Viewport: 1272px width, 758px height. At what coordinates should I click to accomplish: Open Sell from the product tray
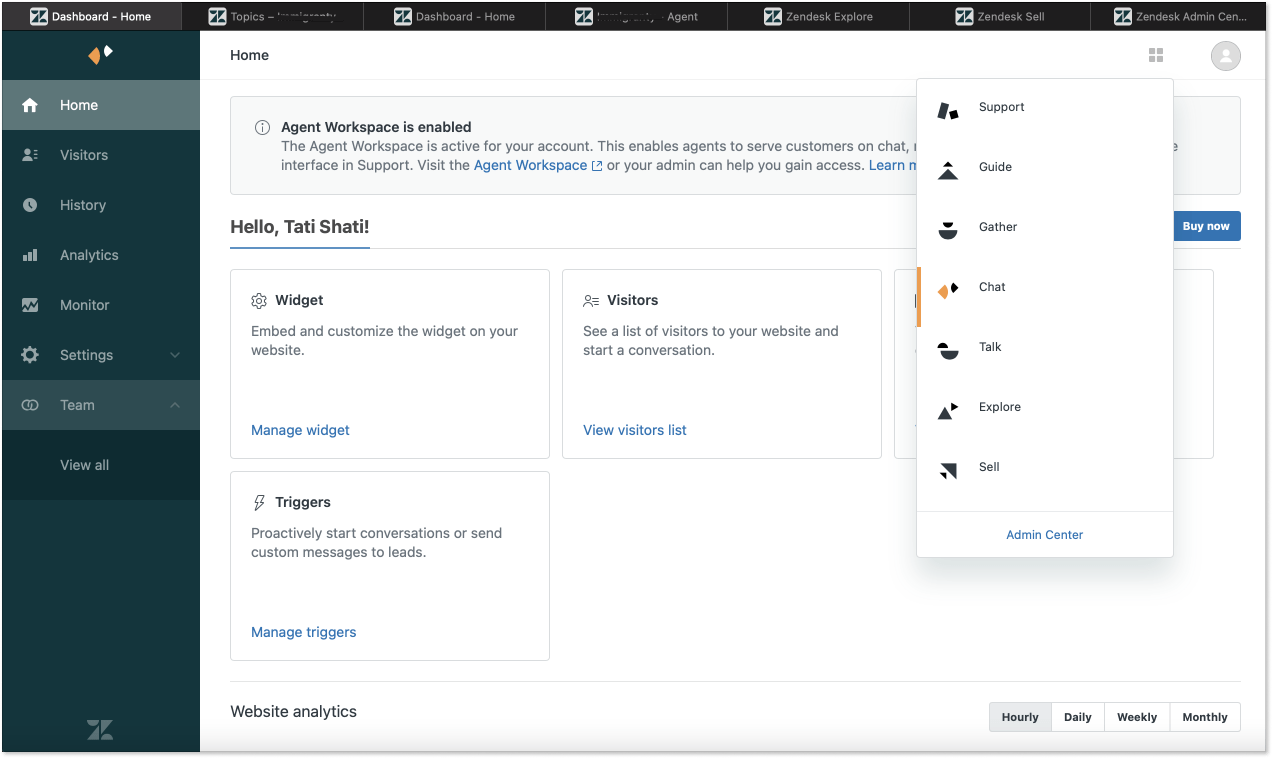coord(989,467)
